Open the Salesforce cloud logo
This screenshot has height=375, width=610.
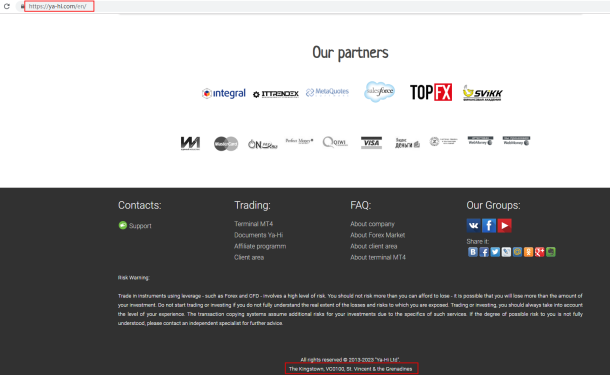379,92
